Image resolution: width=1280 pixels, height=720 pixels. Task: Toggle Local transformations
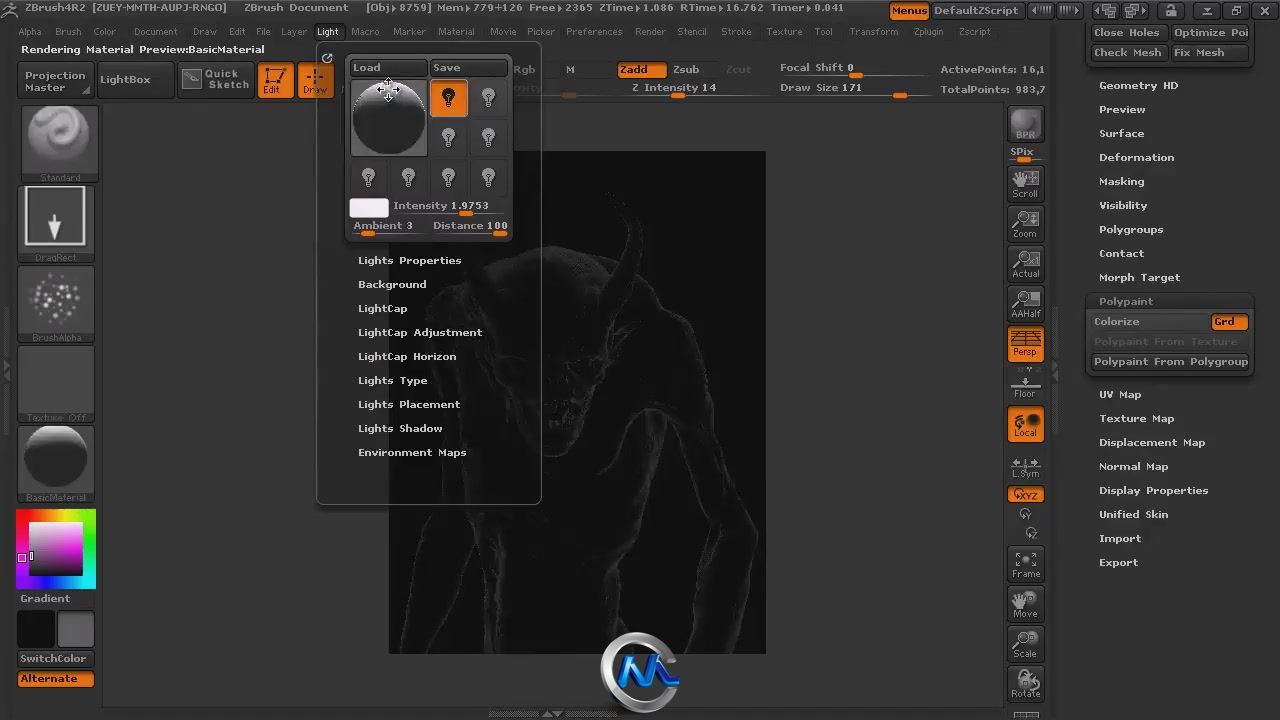pyautogui.click(x=1025, y=423)
